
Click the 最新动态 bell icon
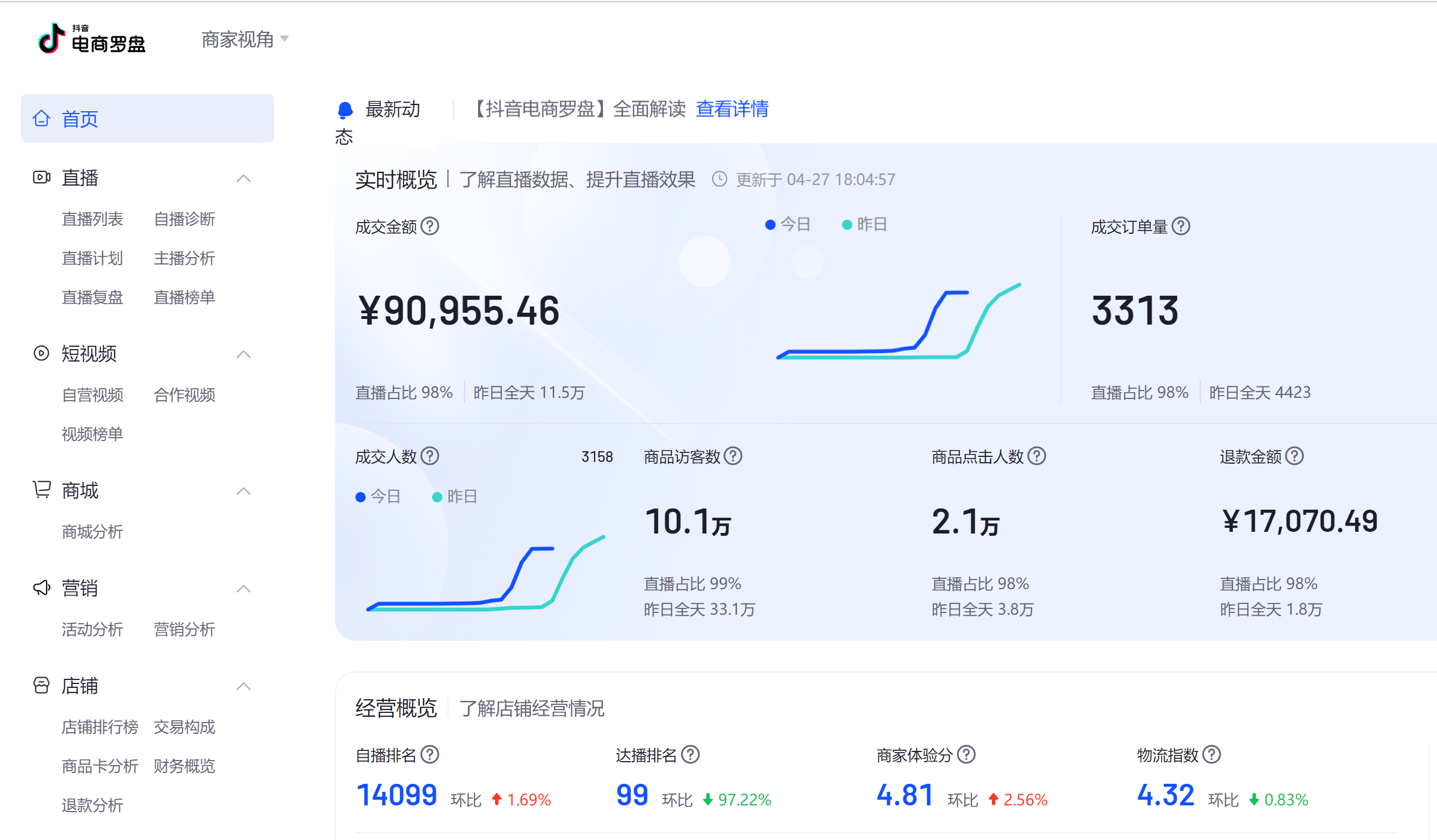coord(345,110)
